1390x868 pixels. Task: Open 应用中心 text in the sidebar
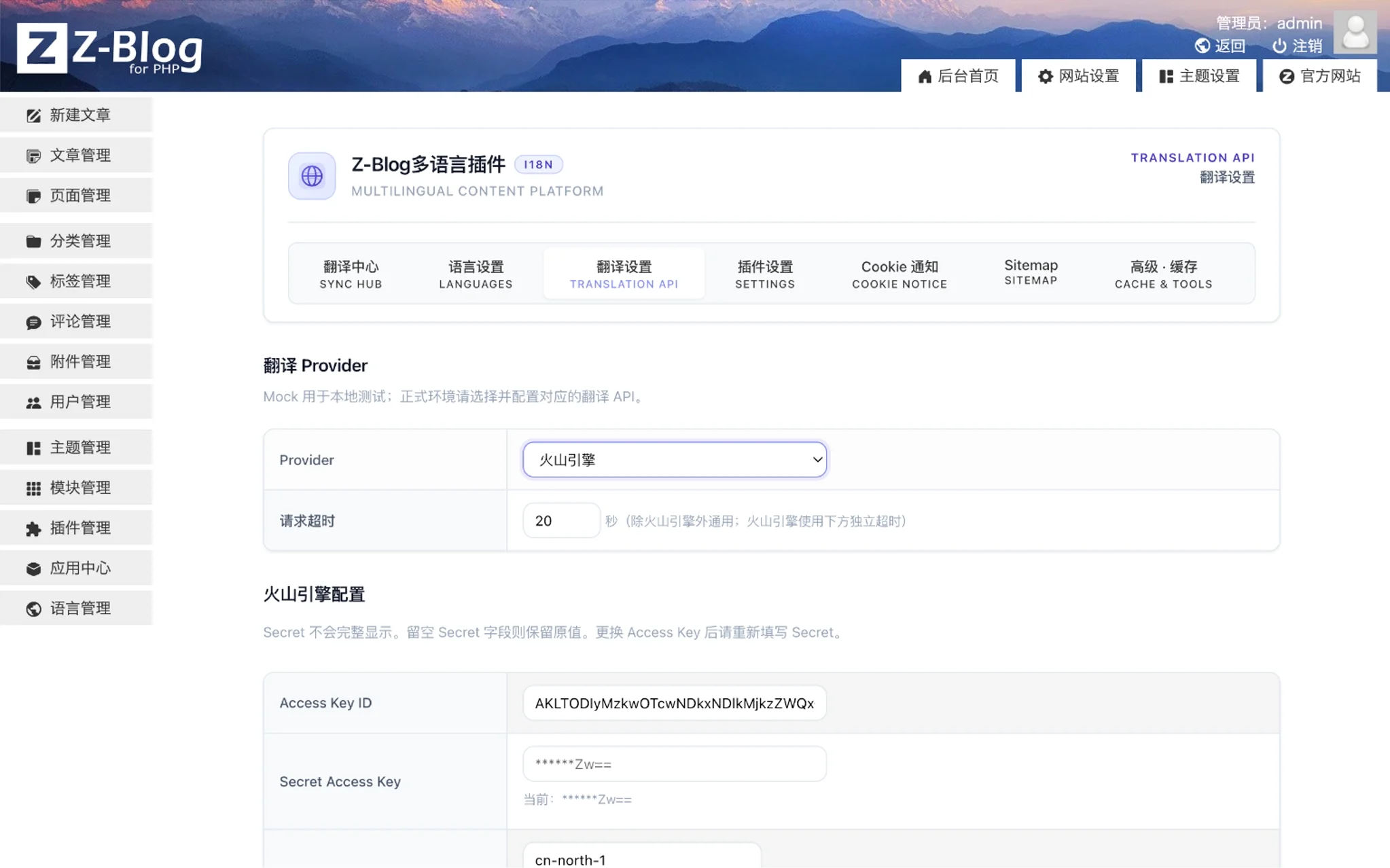(x=80, y=568)
